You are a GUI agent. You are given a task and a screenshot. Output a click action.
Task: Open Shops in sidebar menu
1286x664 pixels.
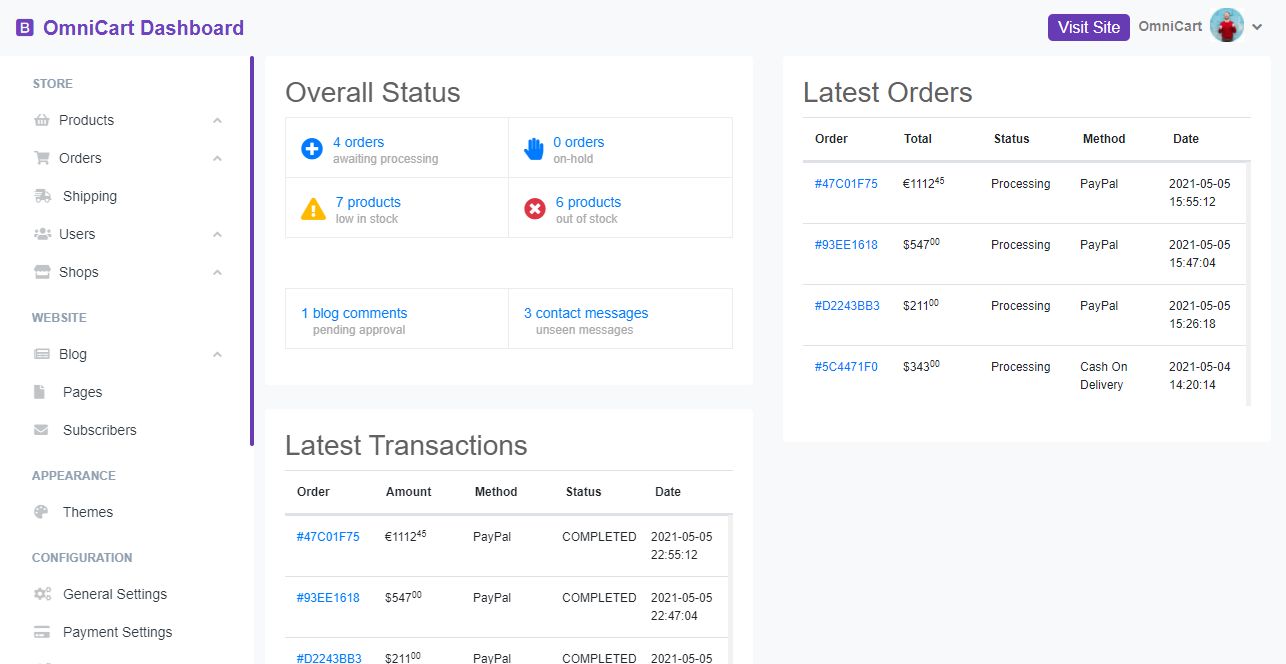point(78,272)
